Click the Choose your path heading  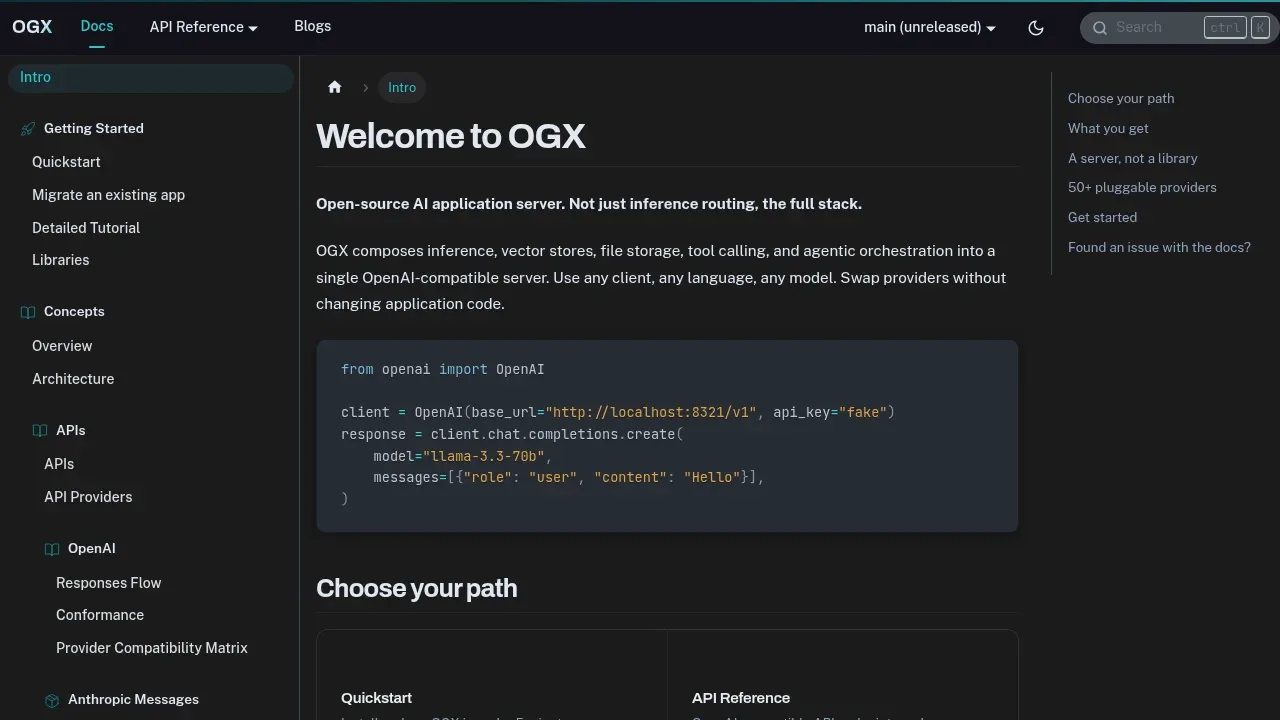417,588
